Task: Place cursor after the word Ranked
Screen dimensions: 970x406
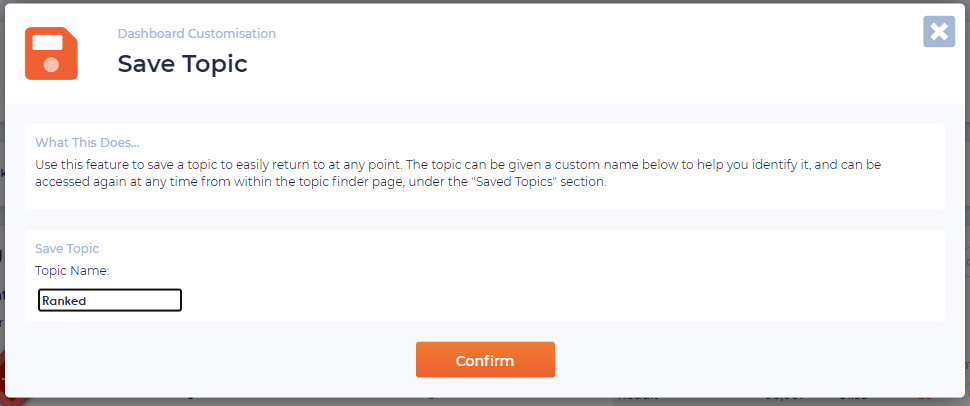Action: pos(87,301)
